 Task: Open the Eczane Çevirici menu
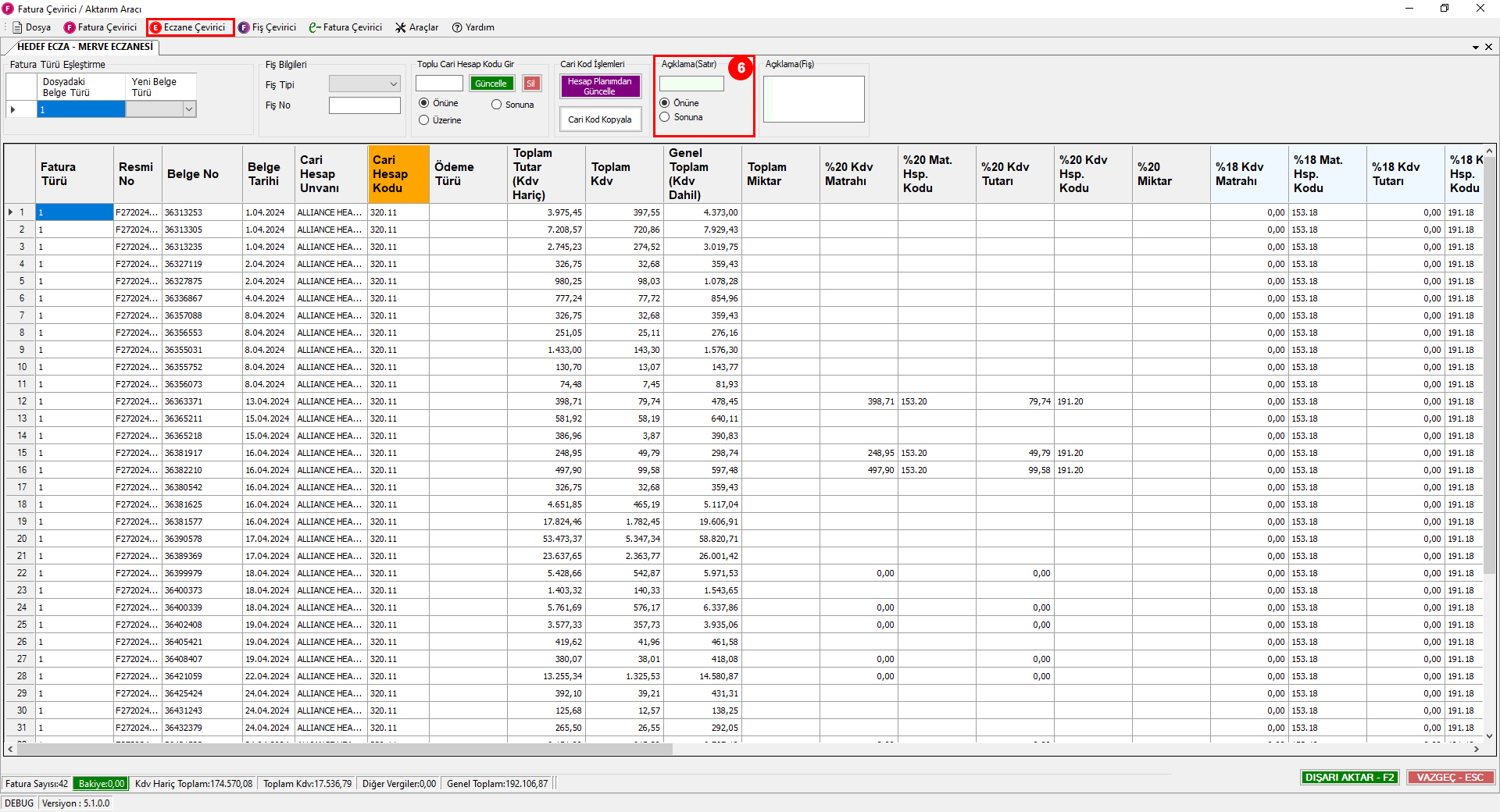point(187,27)
